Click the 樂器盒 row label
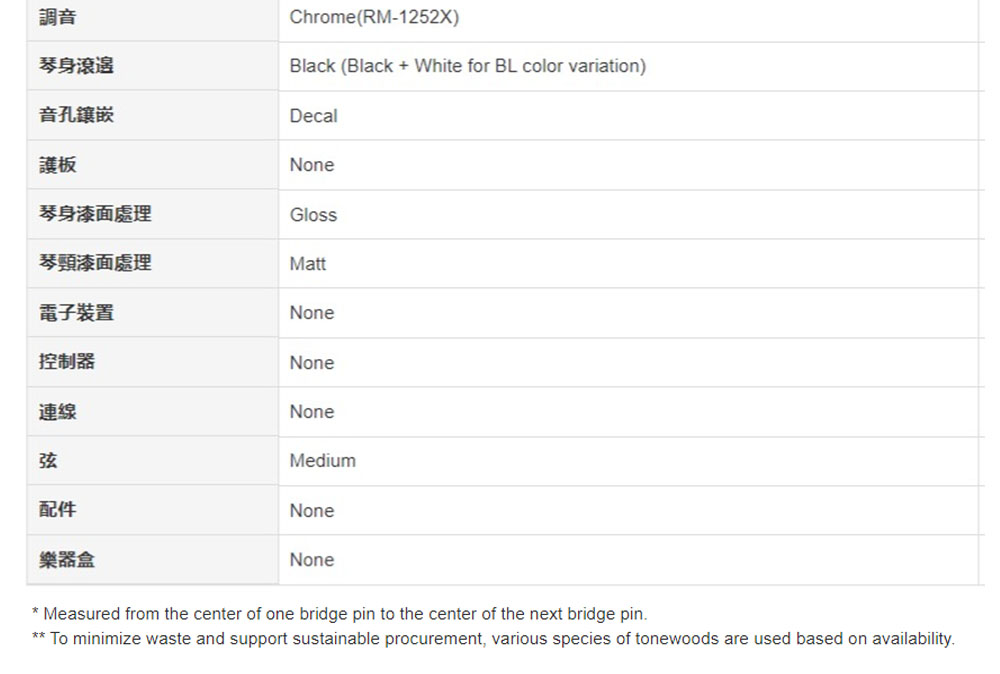Image resolution: width=1000 pixels, height=674 pixels. (x=66, y=559)
